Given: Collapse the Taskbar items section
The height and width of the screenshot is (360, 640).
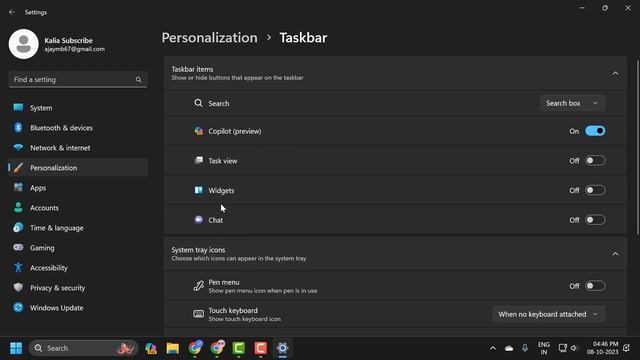Looking at the screenshot, I should (615, 73).
